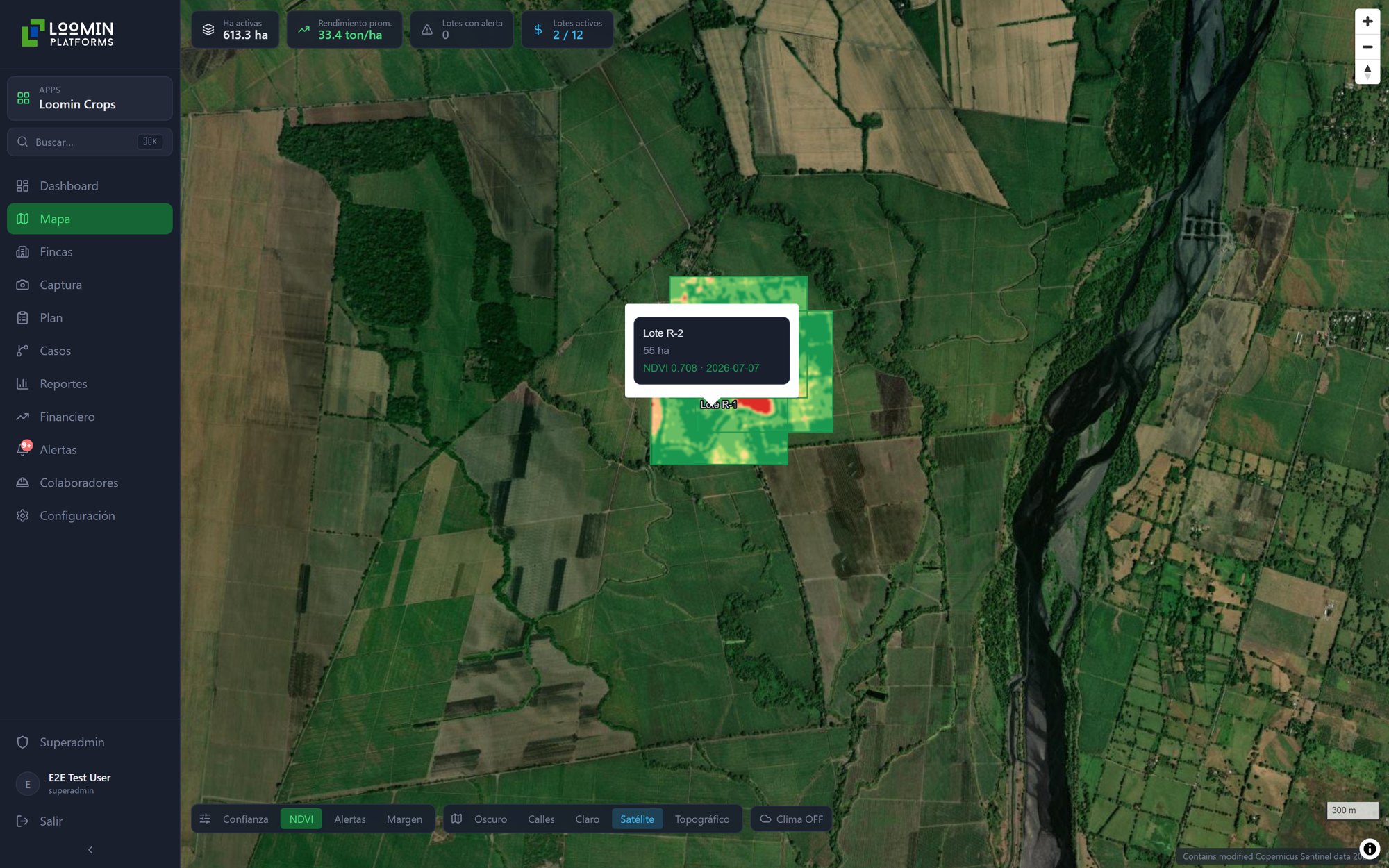This screenshot has height=868, width=1389.
Task: Switch map layer to Confianza
Action: point(245,819)
